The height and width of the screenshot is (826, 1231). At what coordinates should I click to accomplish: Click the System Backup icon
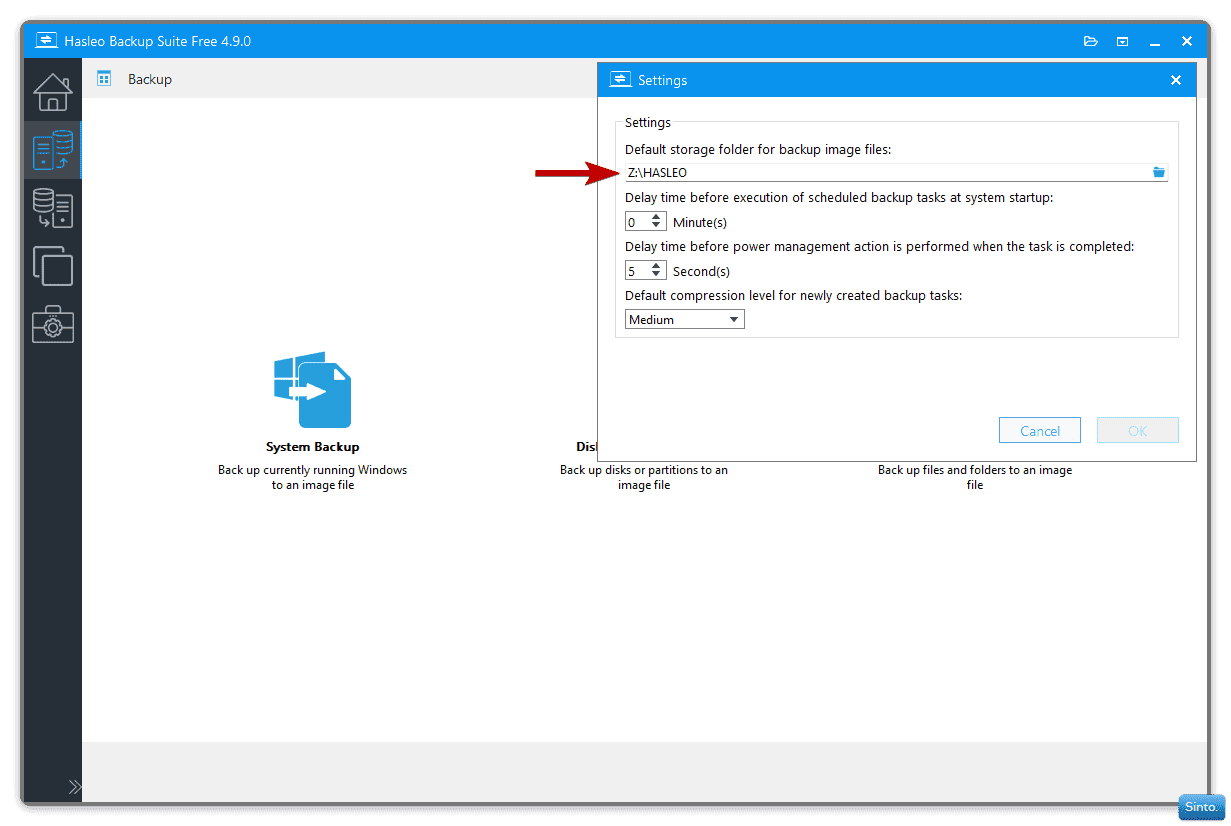(313, 390)
